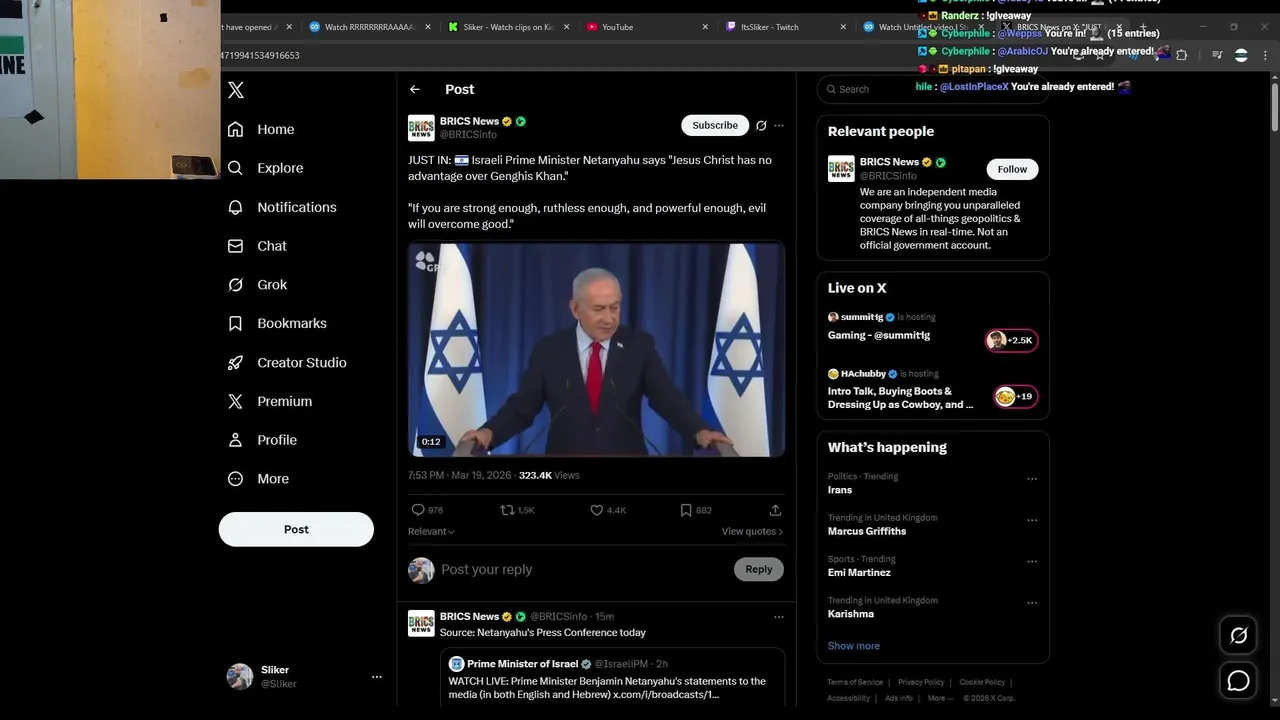Click the floating Grok button

1238,636
